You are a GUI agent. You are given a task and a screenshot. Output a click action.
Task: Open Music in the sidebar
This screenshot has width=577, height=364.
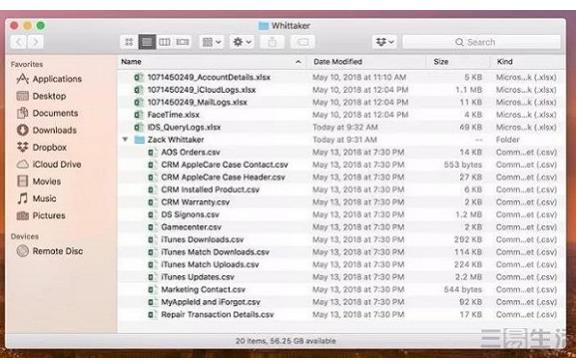37,199
